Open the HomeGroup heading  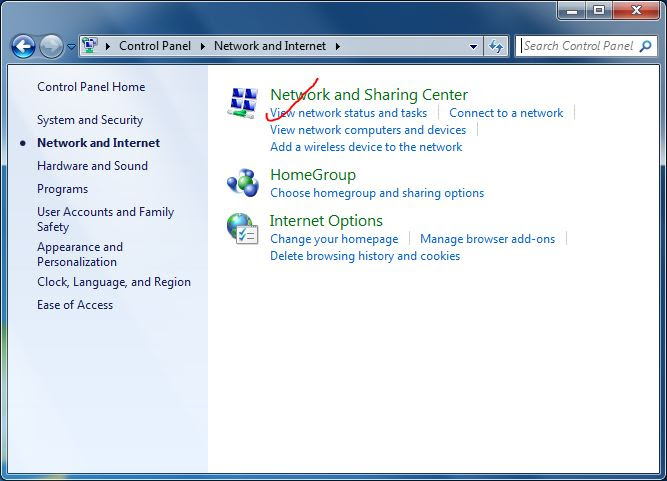[x=313, y=175]
